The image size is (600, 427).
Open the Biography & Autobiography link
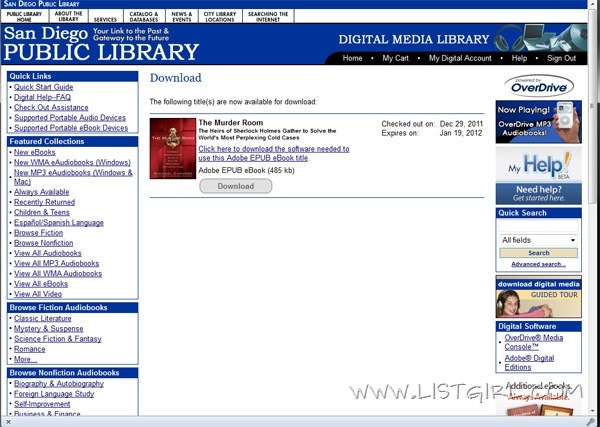coord(59,383)
